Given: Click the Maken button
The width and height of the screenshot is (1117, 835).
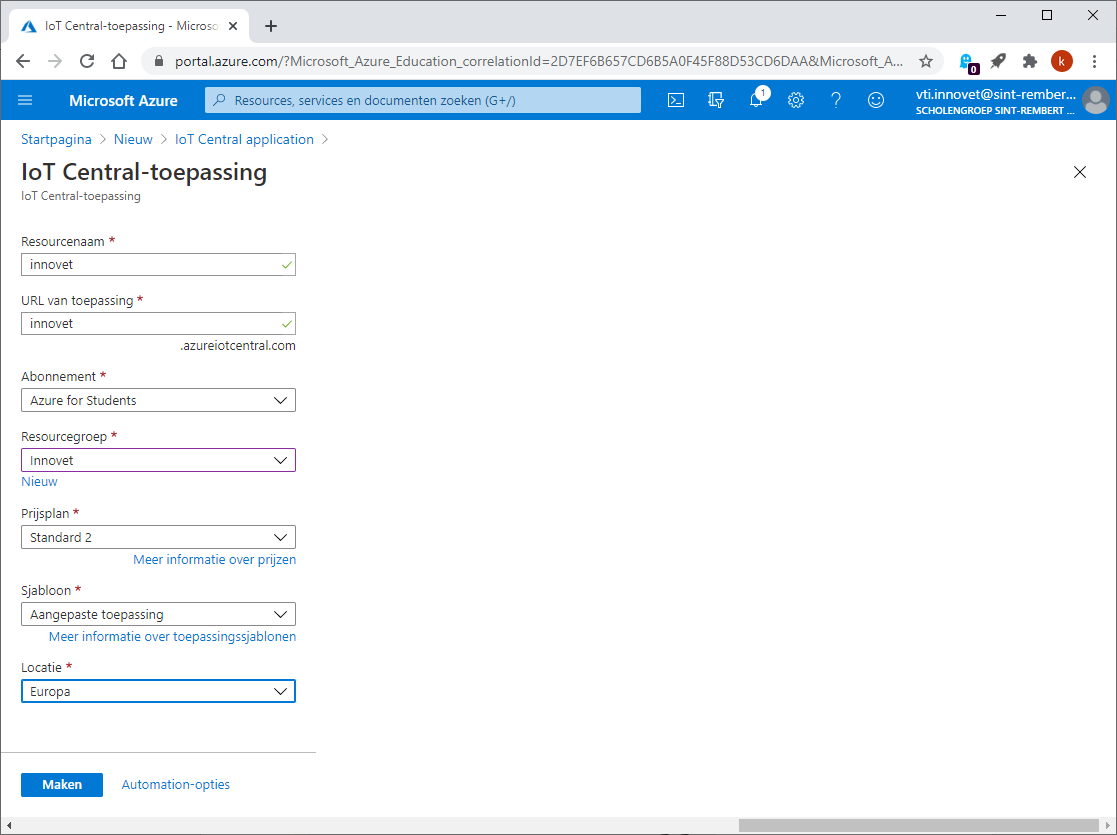Looking at the screenshot, I should 62,784.
